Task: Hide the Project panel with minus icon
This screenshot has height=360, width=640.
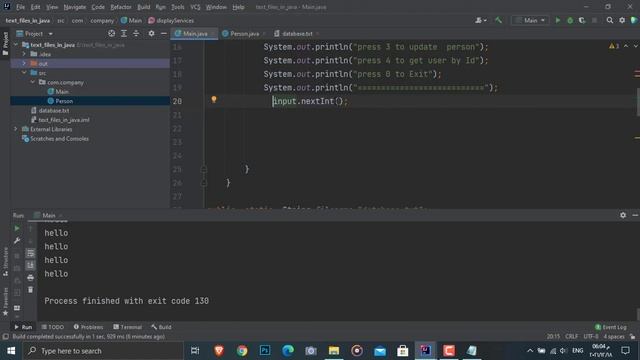Action: coord(164,33)
